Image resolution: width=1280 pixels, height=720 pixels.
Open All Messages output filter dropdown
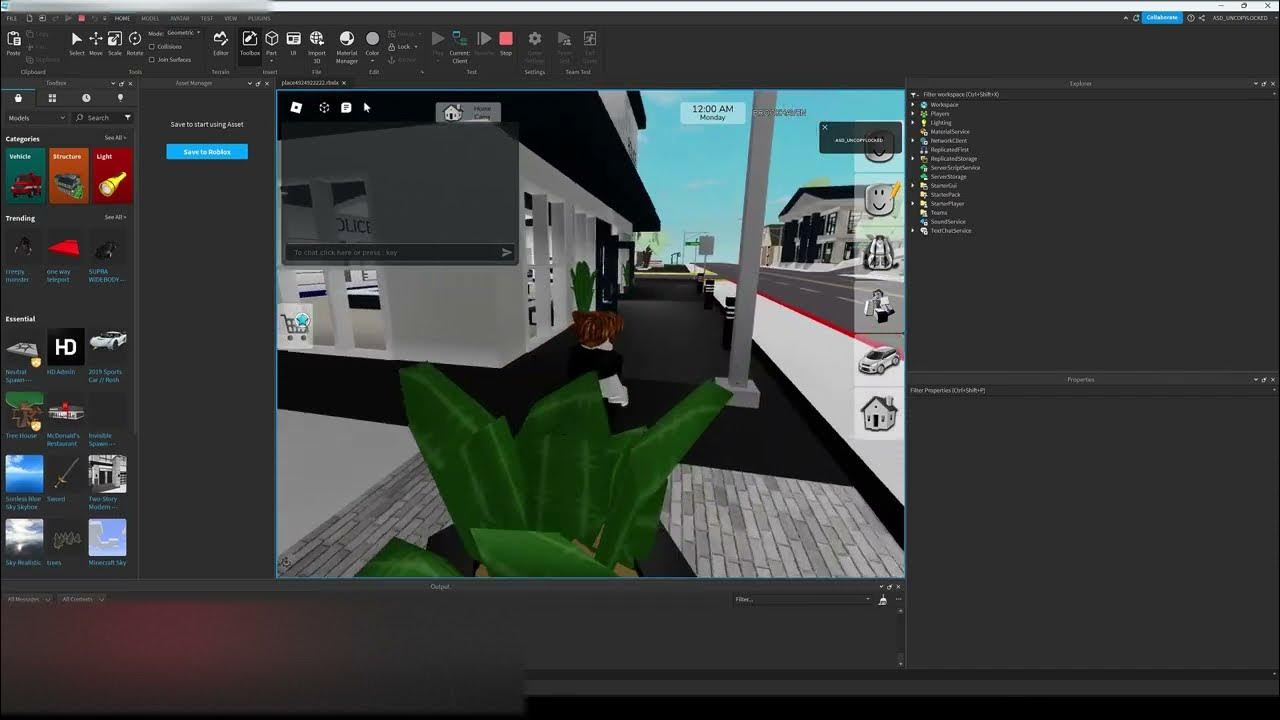(29, 599)
